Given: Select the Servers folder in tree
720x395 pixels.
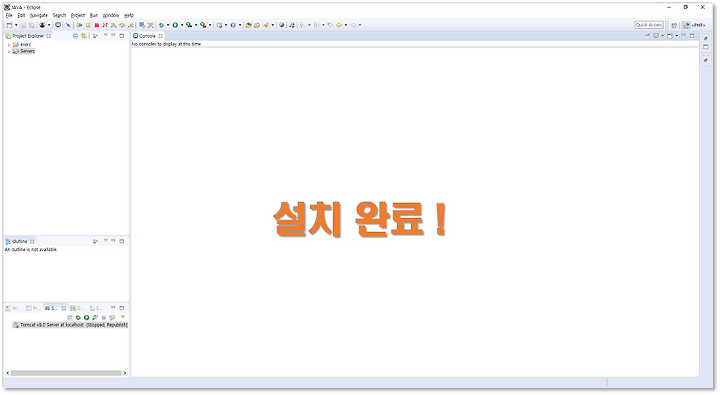Looking at the screenshot, I should coord(24,51).
